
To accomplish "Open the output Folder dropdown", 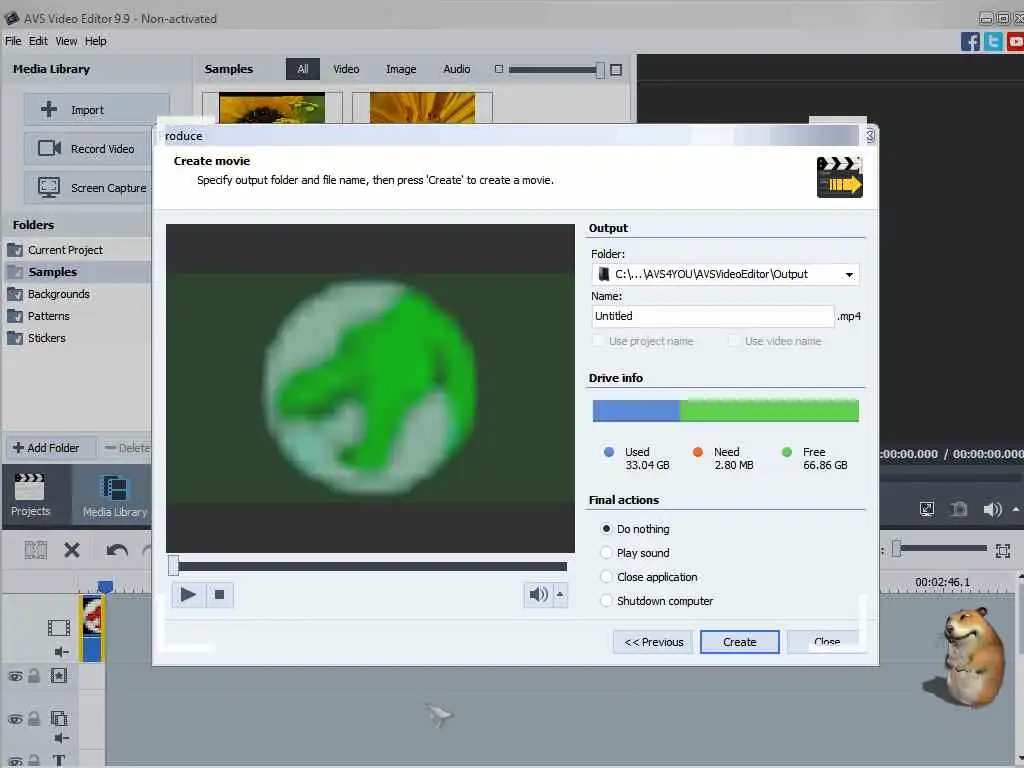I will coord(849,274).
